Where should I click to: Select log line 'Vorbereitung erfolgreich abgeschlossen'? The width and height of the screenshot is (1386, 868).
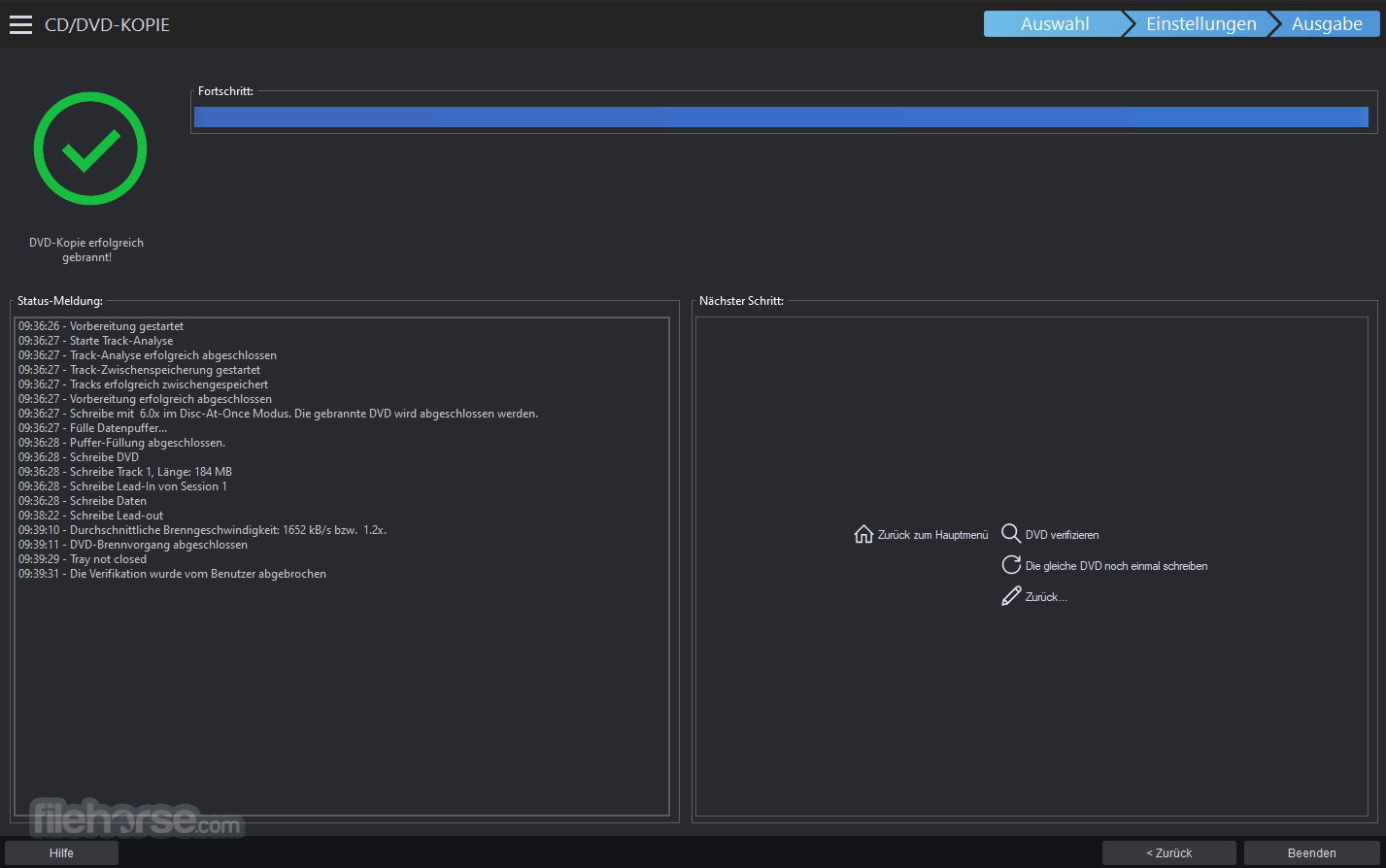[146, 399]
